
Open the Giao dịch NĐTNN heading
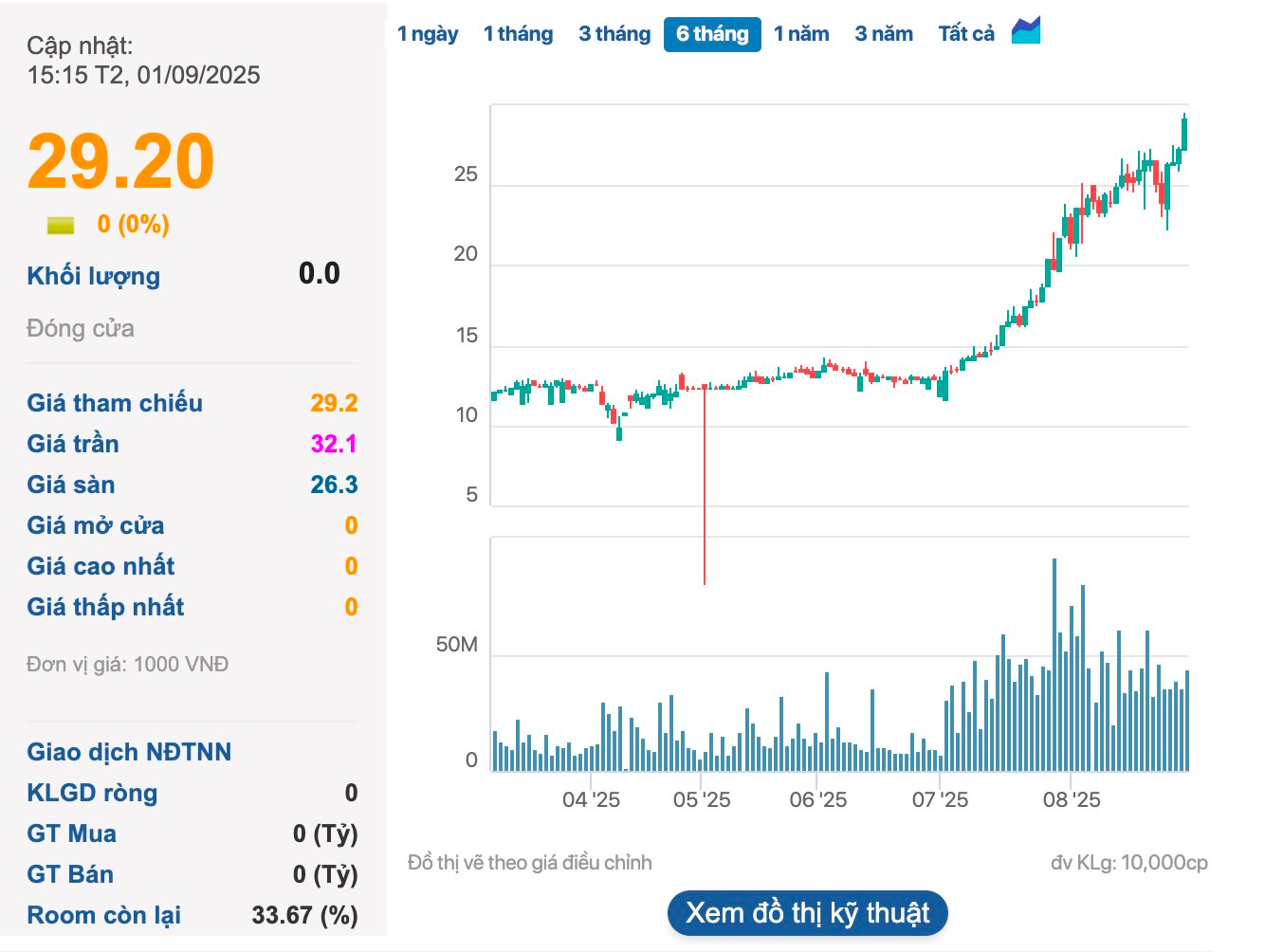129,752
